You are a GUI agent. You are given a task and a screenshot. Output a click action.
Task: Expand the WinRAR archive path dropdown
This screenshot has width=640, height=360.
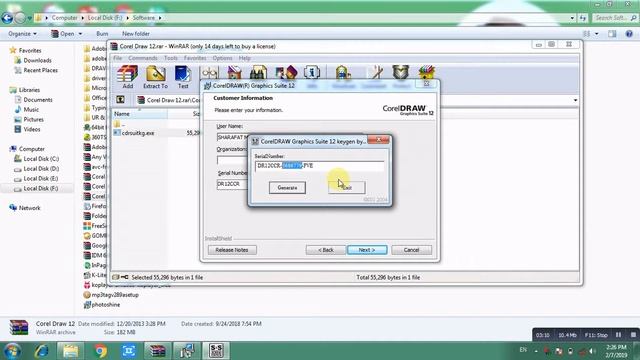point(575,100)
